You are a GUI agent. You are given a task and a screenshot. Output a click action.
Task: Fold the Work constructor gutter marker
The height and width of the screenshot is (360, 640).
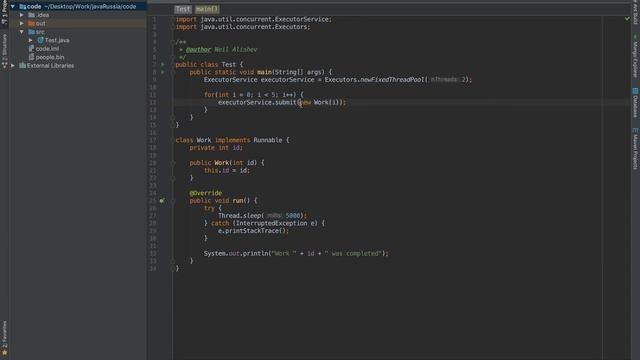pyautogui.click(x=173, y=163)
